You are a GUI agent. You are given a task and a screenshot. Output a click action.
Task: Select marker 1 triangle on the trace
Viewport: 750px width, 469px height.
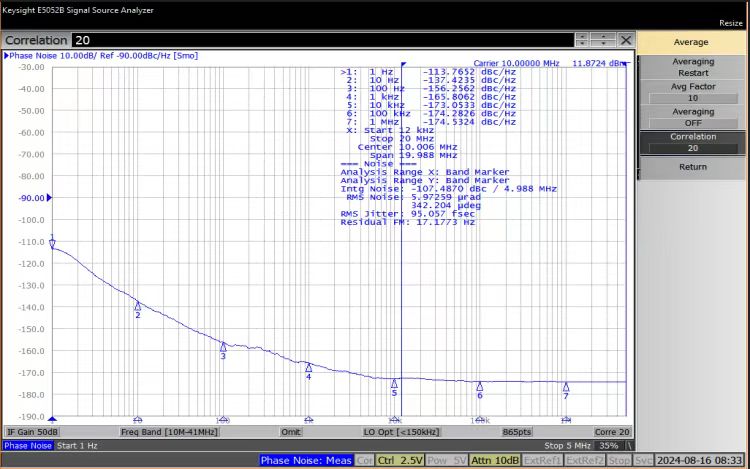pyautogui.click(x=52, y=243)
